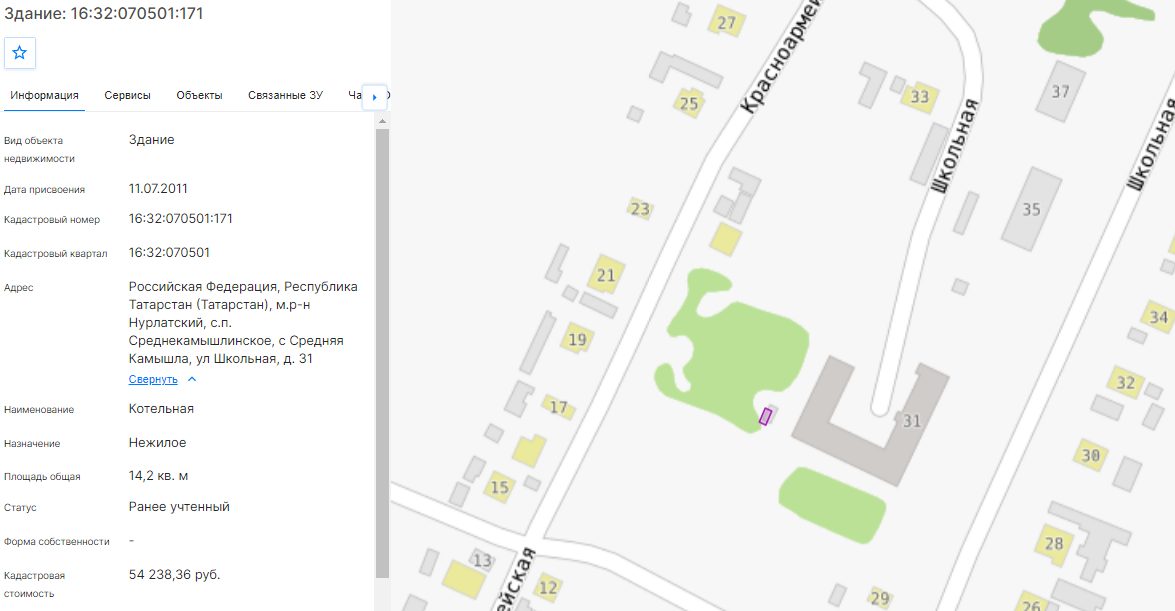Show more tabs with the arrow button
The height and width of the screenshot is (611, 1175).
(374, 97)
